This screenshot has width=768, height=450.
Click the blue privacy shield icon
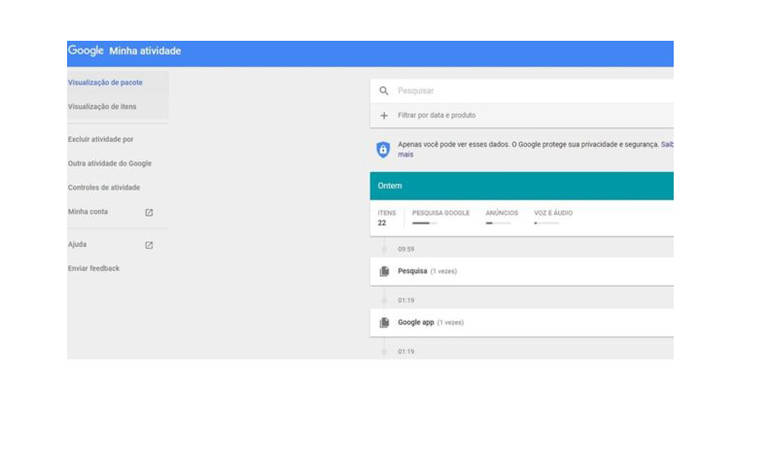[x=383, y=149]
